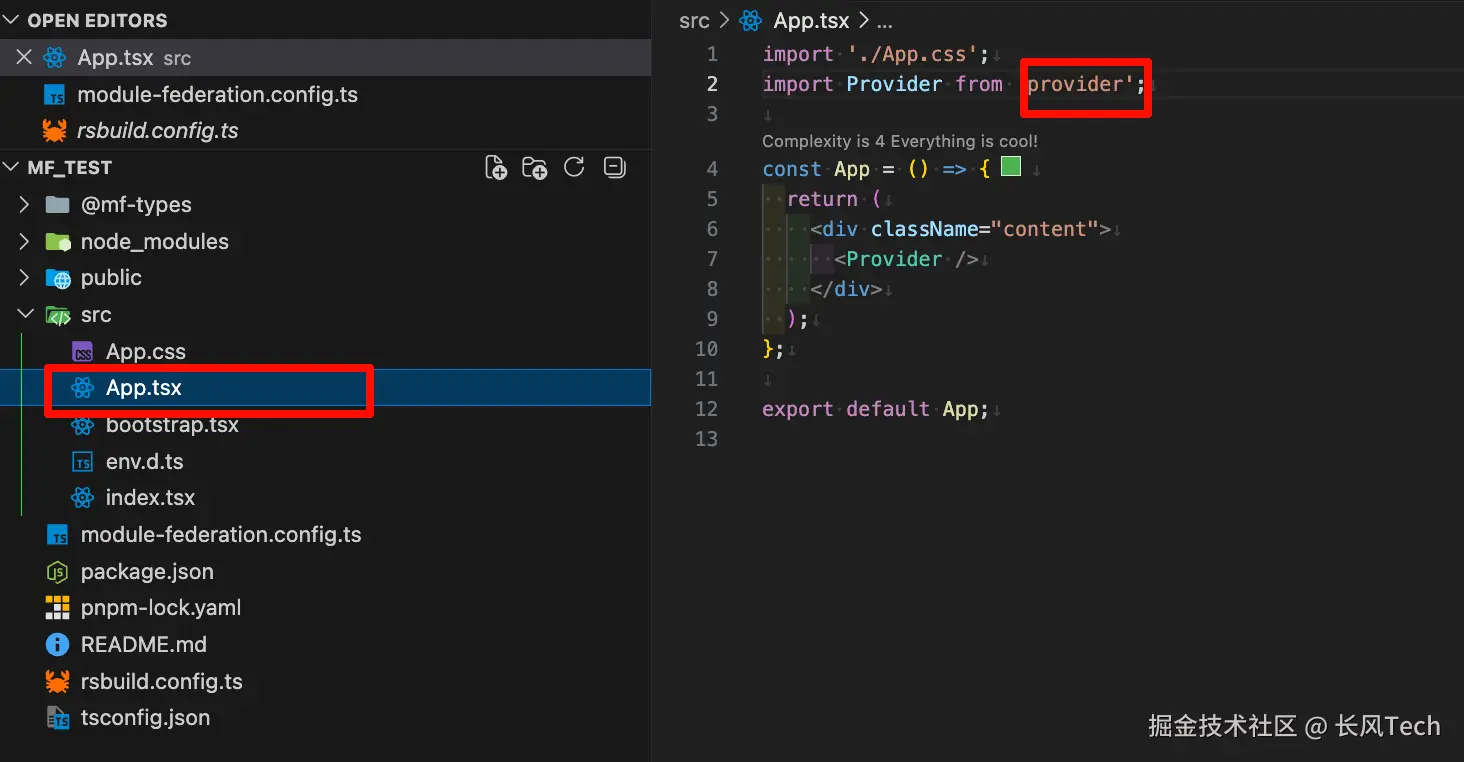Screen dimensions: 1464x762
Task: Click line number 2 in gutter
Action: [712, 84]
